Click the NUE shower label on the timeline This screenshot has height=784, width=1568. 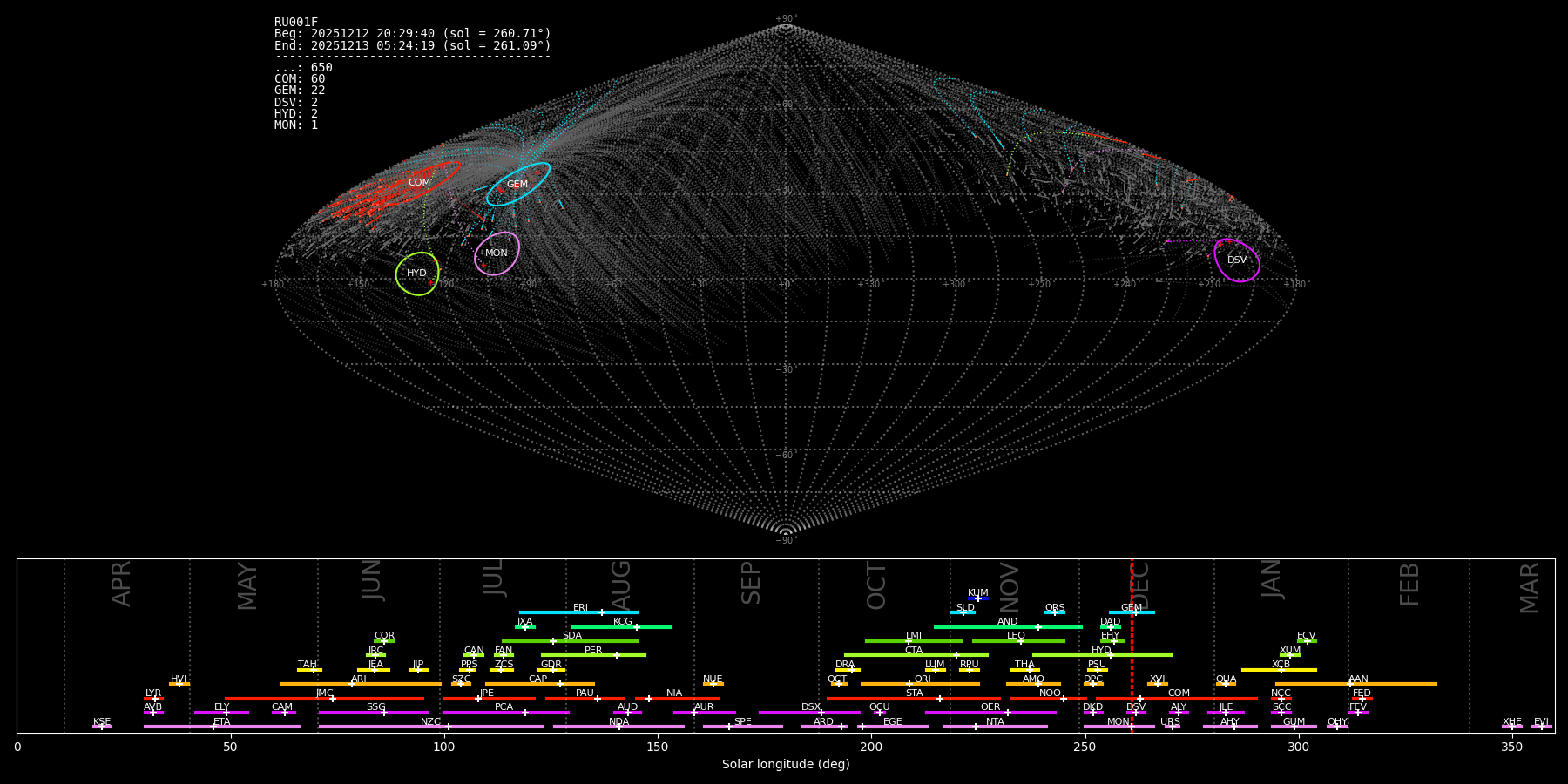pyautogui.click(x=713, y=679)
